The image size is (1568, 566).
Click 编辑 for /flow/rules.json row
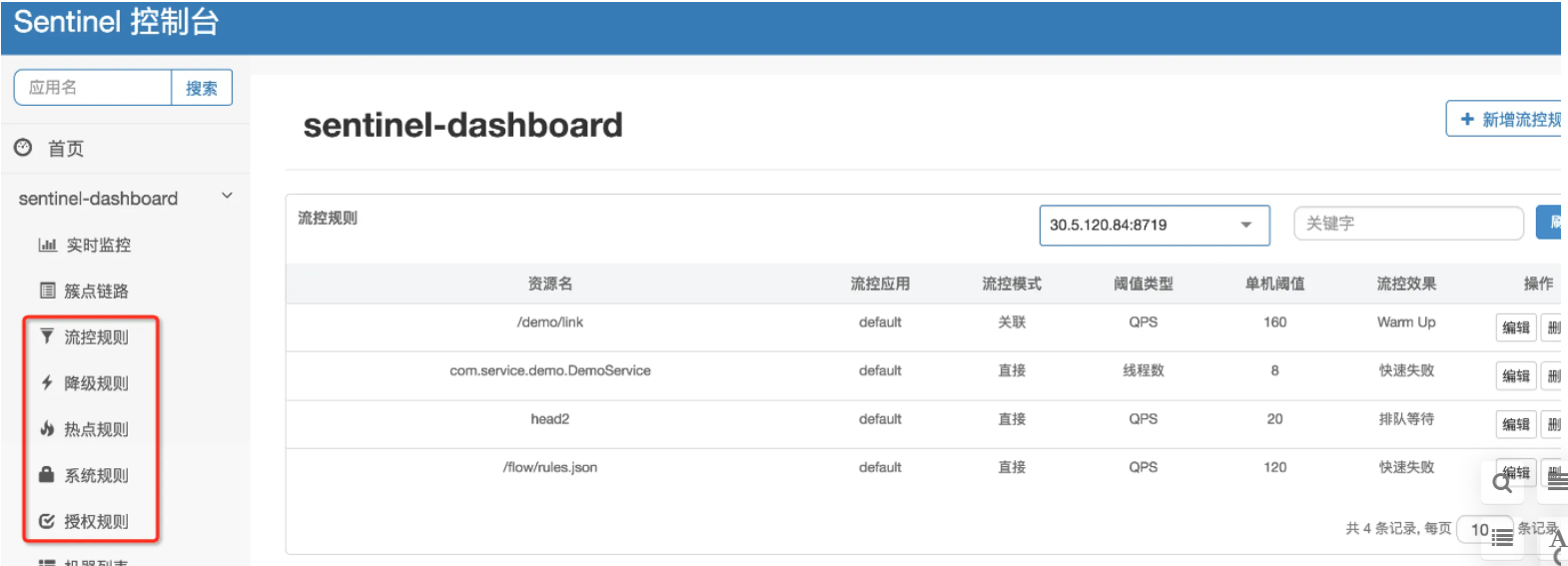click(x=1515, y=472)
